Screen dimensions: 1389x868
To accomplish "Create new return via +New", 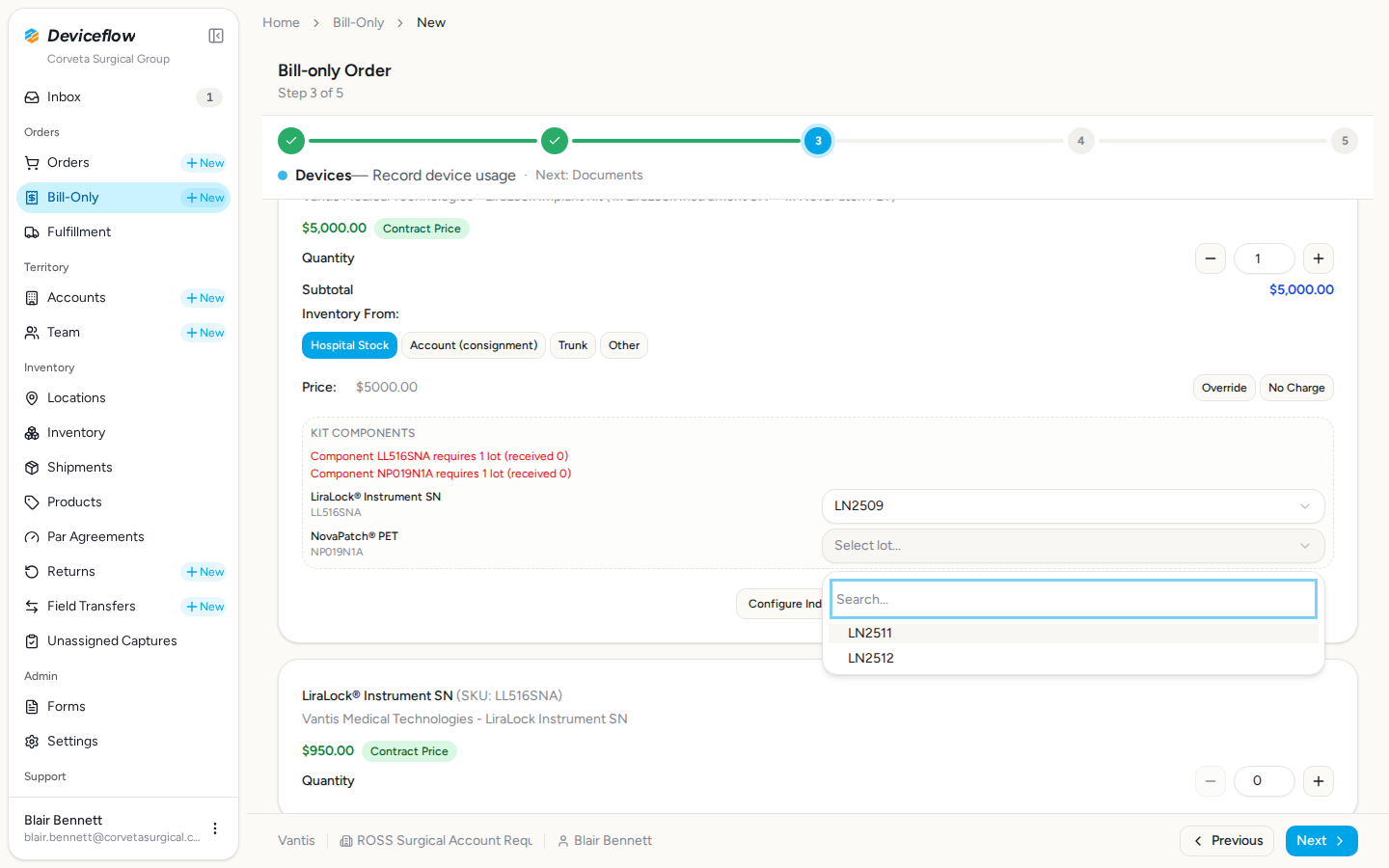I will coord(205,572).
